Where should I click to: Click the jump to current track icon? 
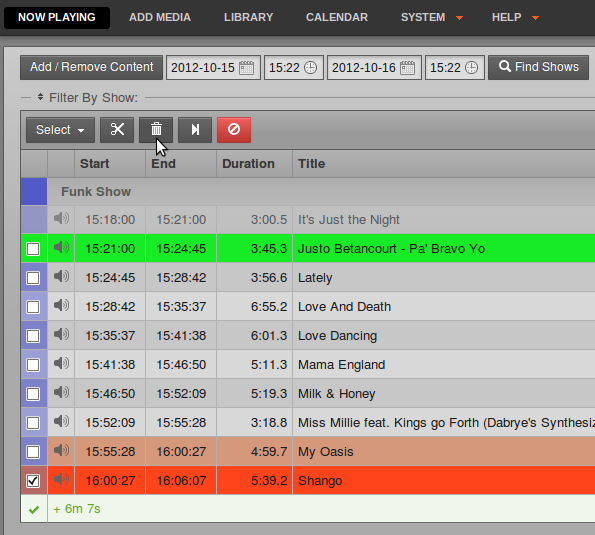tap(195, 130)
